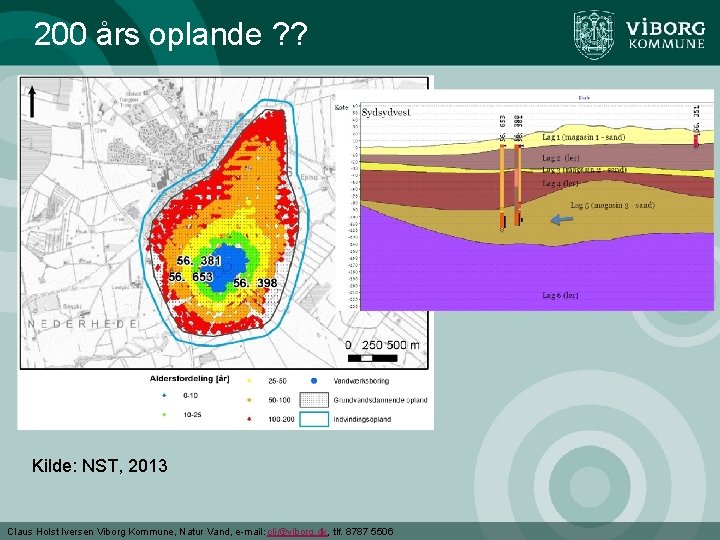Click the 'Sydsydvest' cross-section label
The height and width of the screenshot is (540, 720).
[x=386, y=112]
